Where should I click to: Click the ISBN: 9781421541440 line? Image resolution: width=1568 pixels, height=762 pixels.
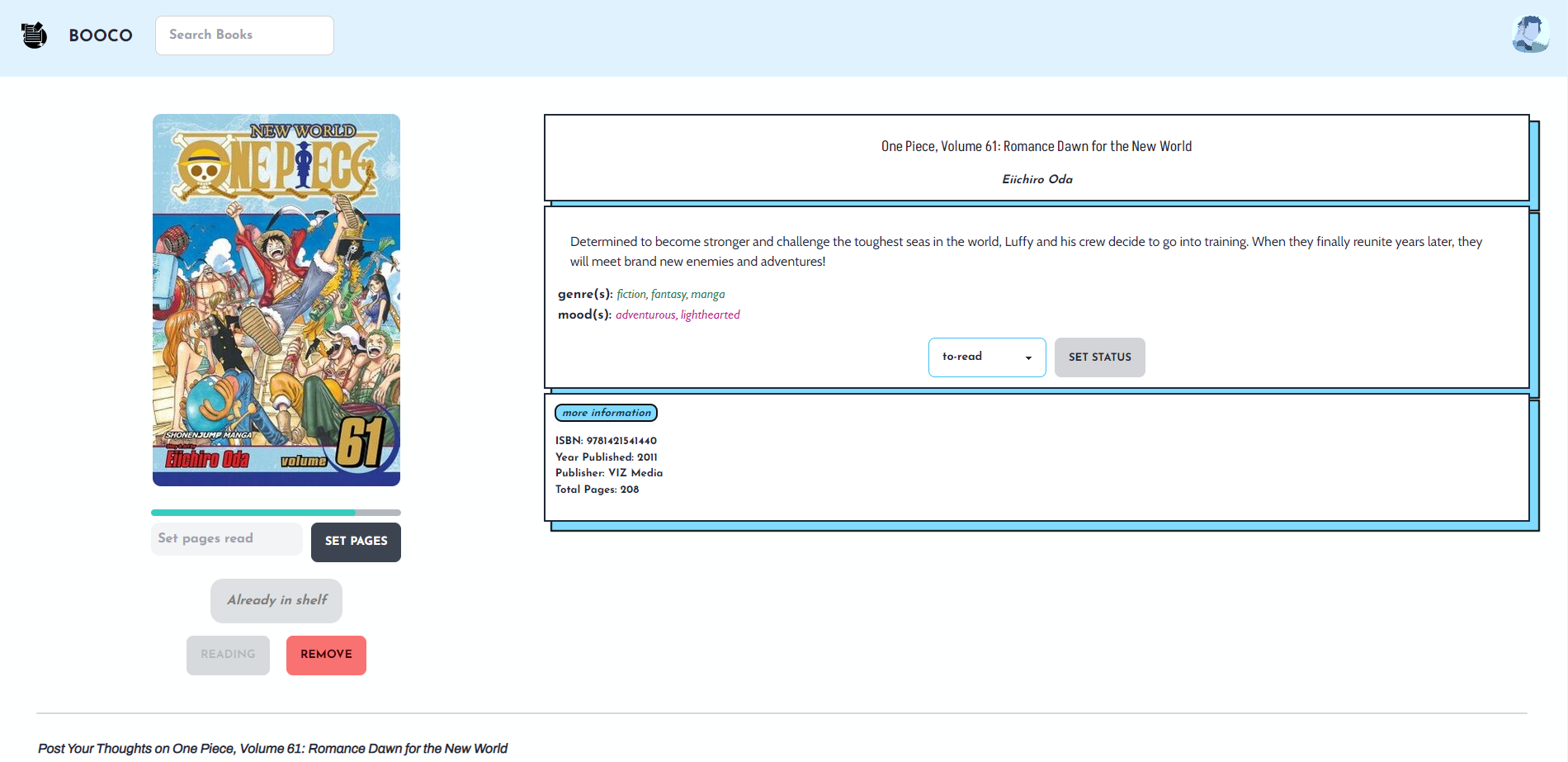click(x=606, y=441)
